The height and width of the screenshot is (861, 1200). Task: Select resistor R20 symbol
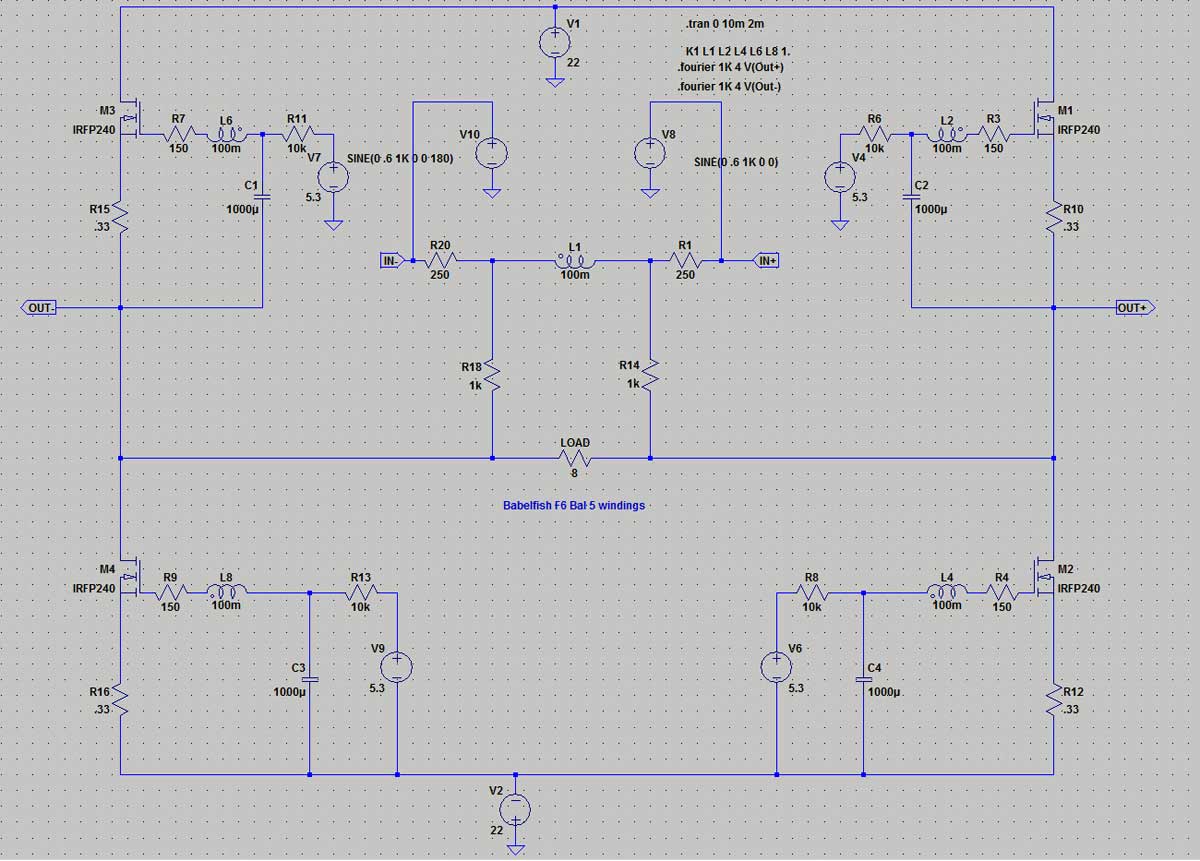[440, 260]
